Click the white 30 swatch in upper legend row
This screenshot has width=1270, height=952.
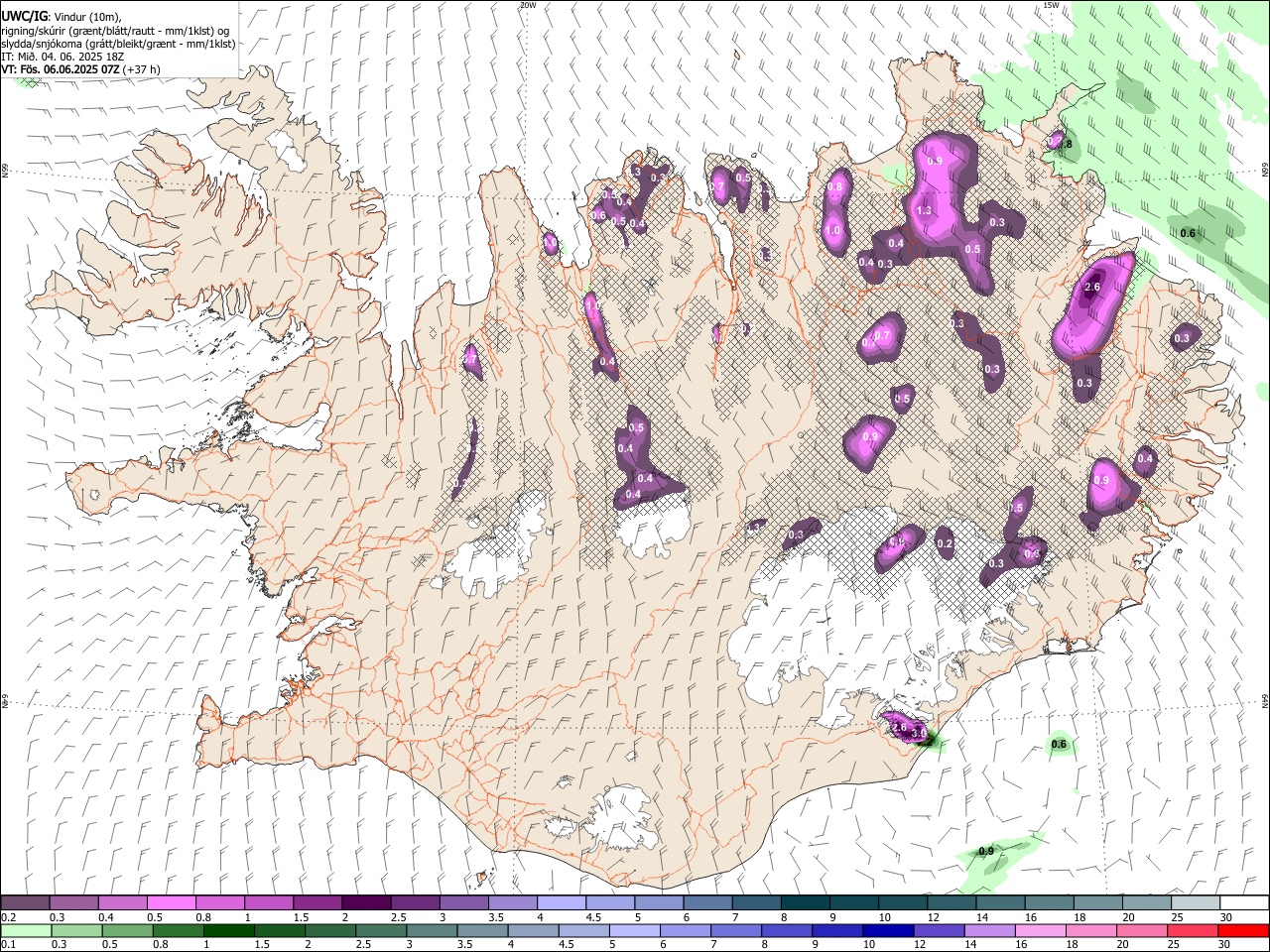(1243, 903)
